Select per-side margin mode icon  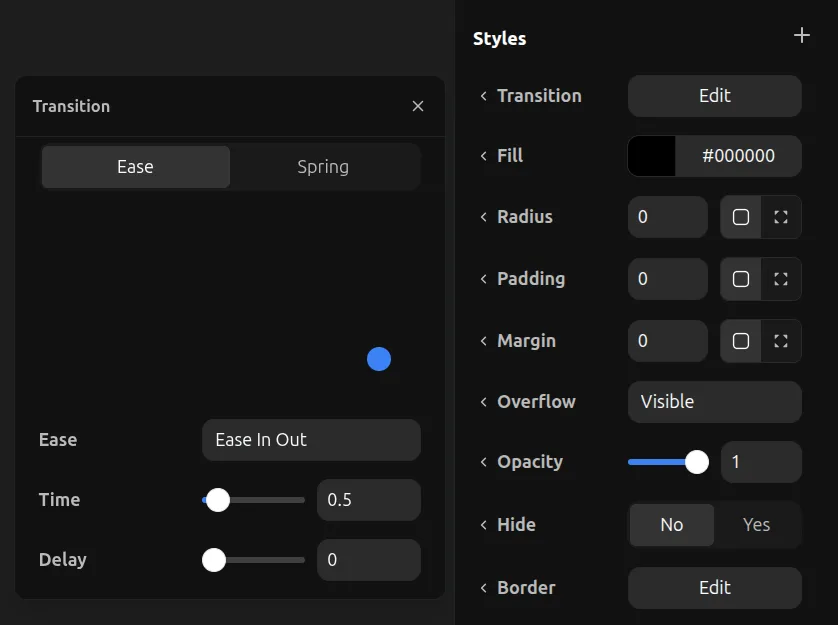coord(781,341)
